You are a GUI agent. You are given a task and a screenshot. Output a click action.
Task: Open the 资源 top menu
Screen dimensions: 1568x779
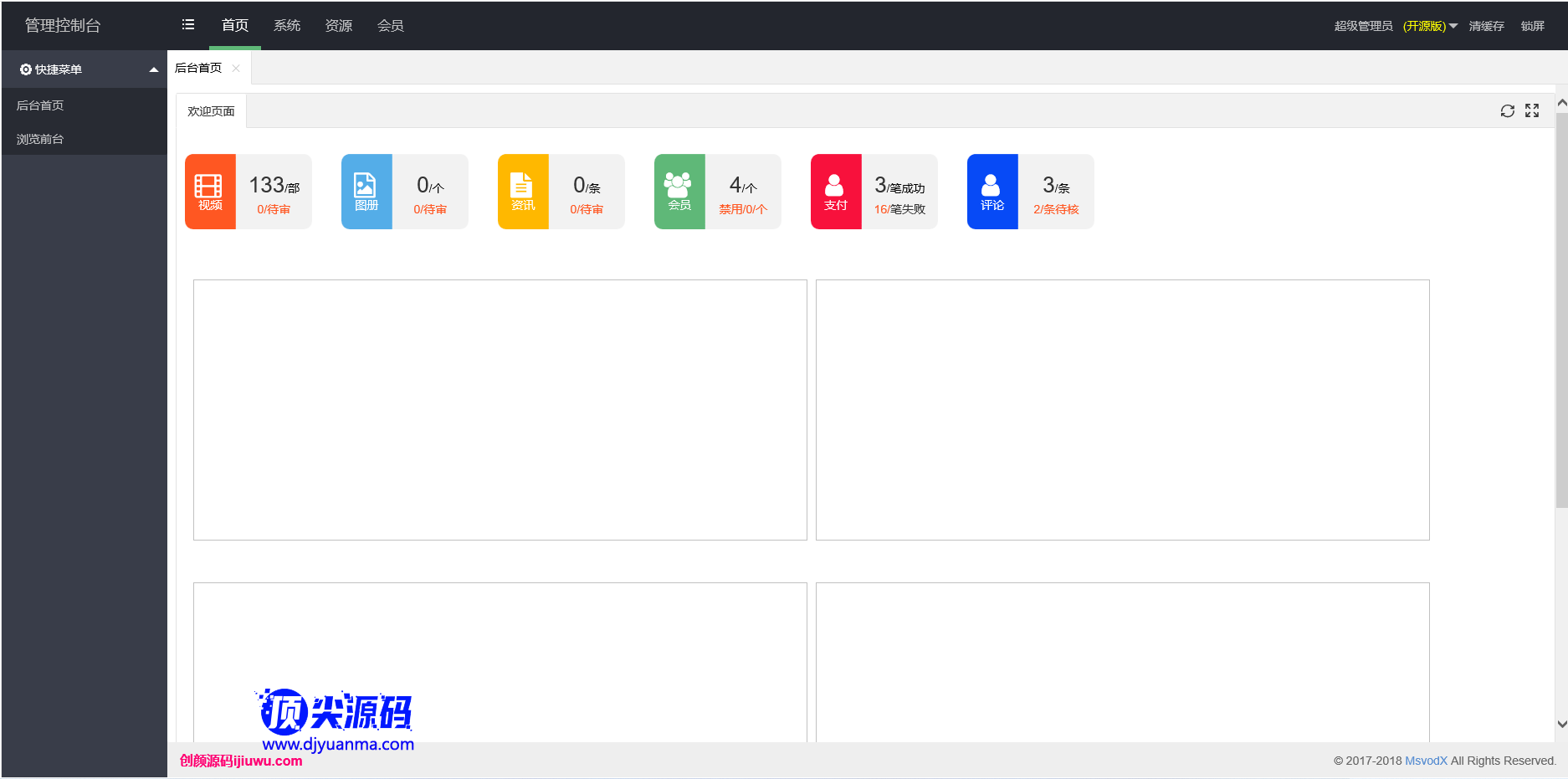[339, 26]
